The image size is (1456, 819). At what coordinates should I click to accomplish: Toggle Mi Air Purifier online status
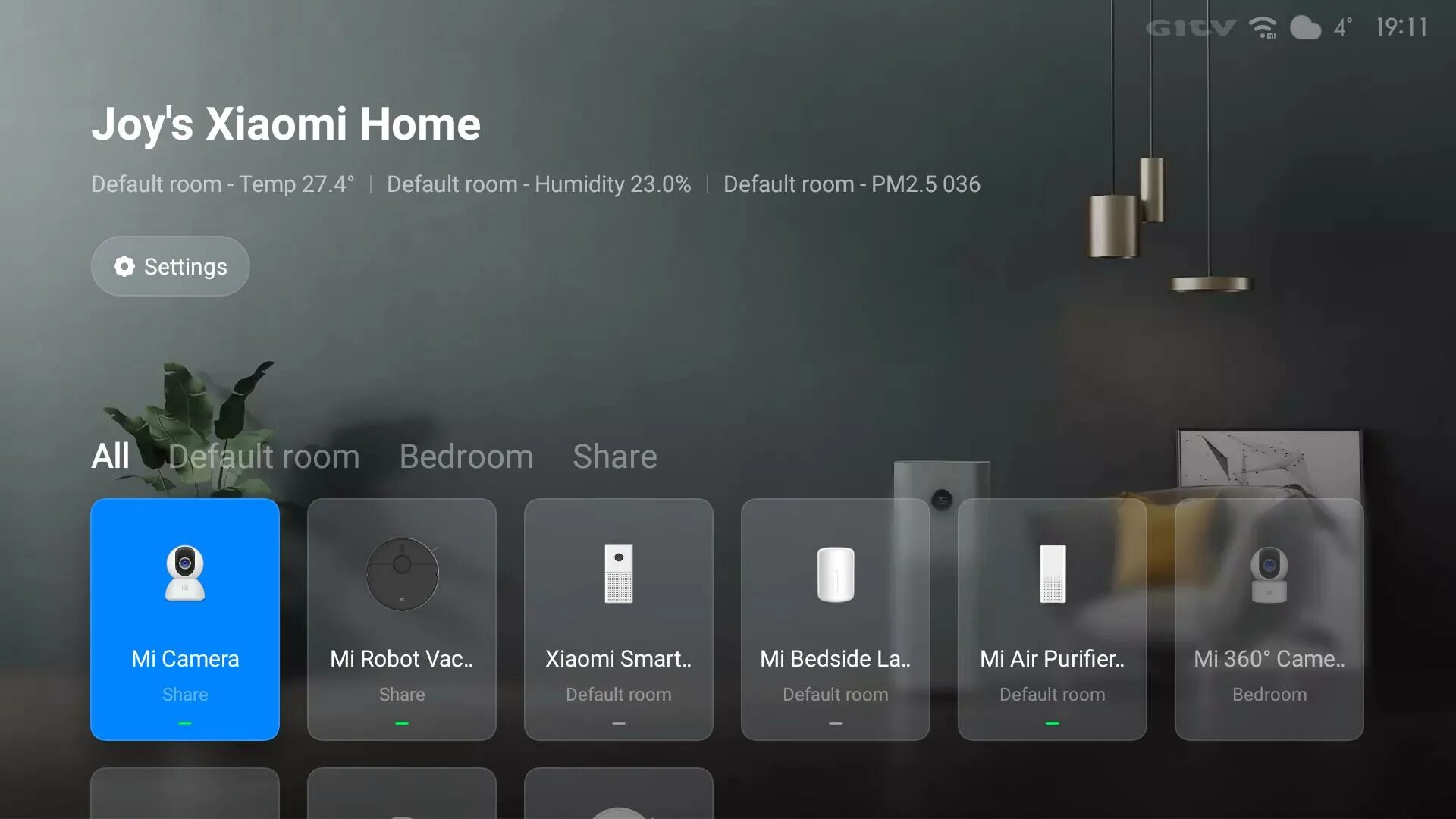1052,722
